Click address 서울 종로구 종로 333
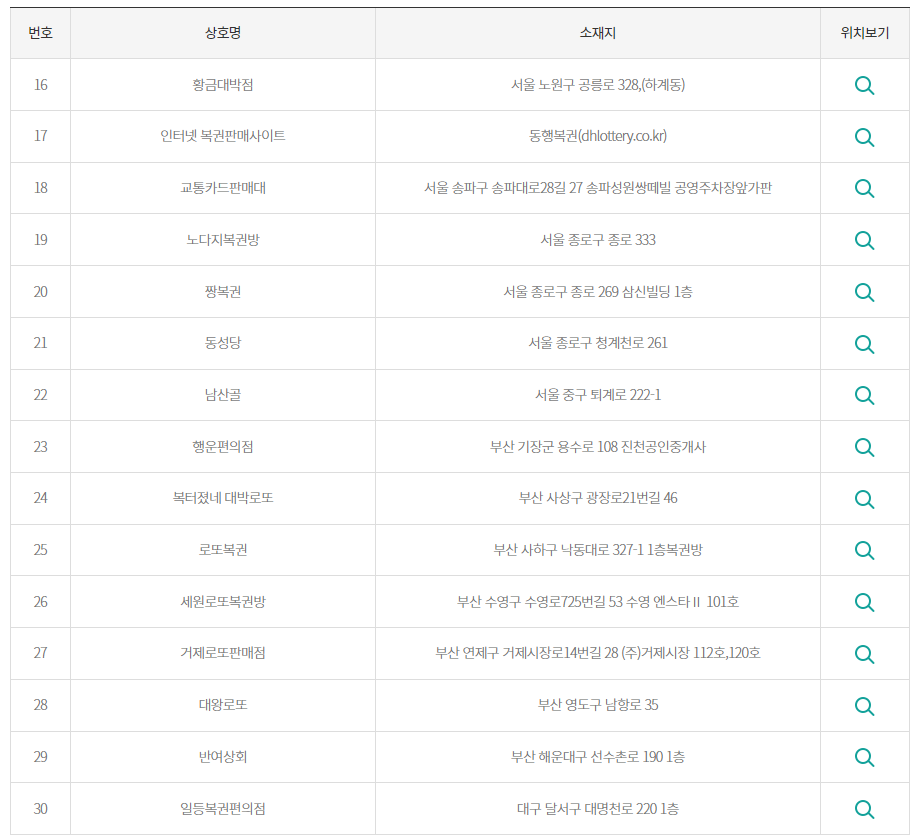The width and height of the screenshot is (918, 840). (x=598, y=240)
